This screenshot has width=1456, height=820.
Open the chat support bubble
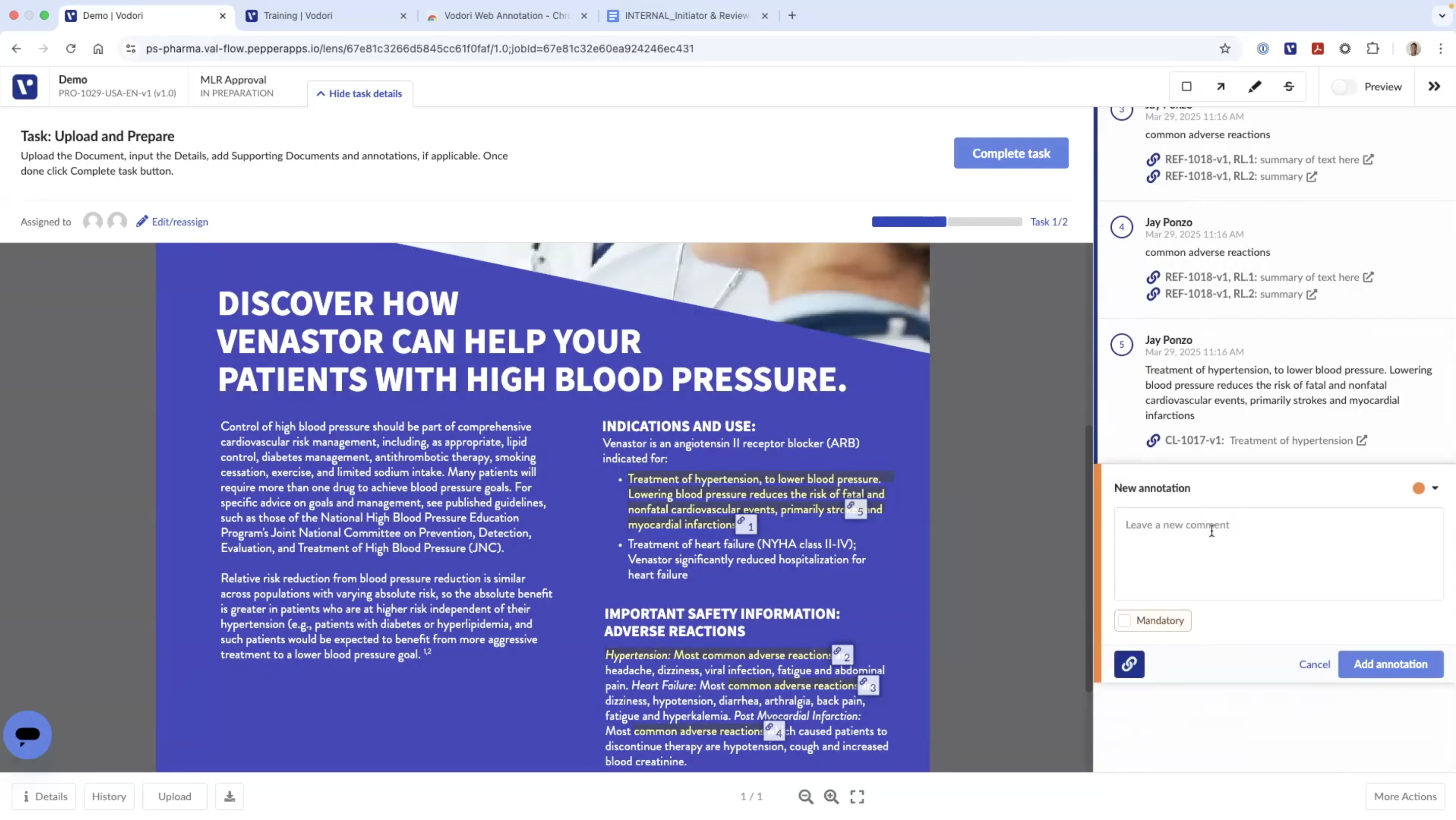coord(27,734)
